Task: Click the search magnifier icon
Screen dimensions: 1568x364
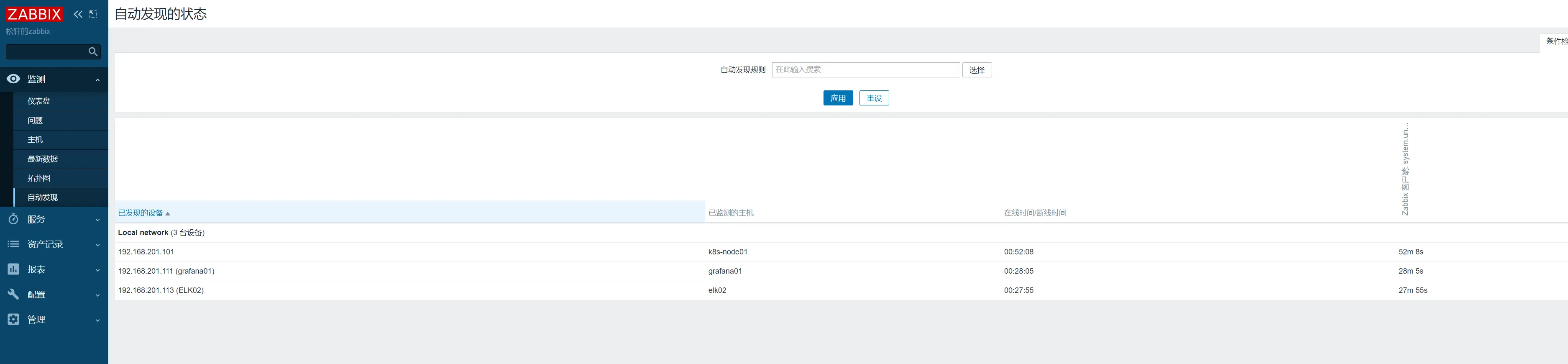Action: 92,52
